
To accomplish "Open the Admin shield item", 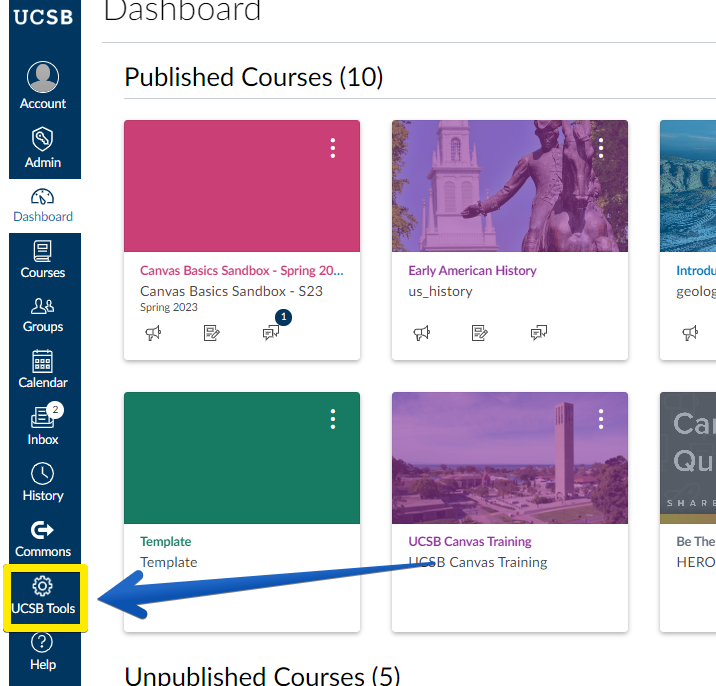I will pos(43,148).
